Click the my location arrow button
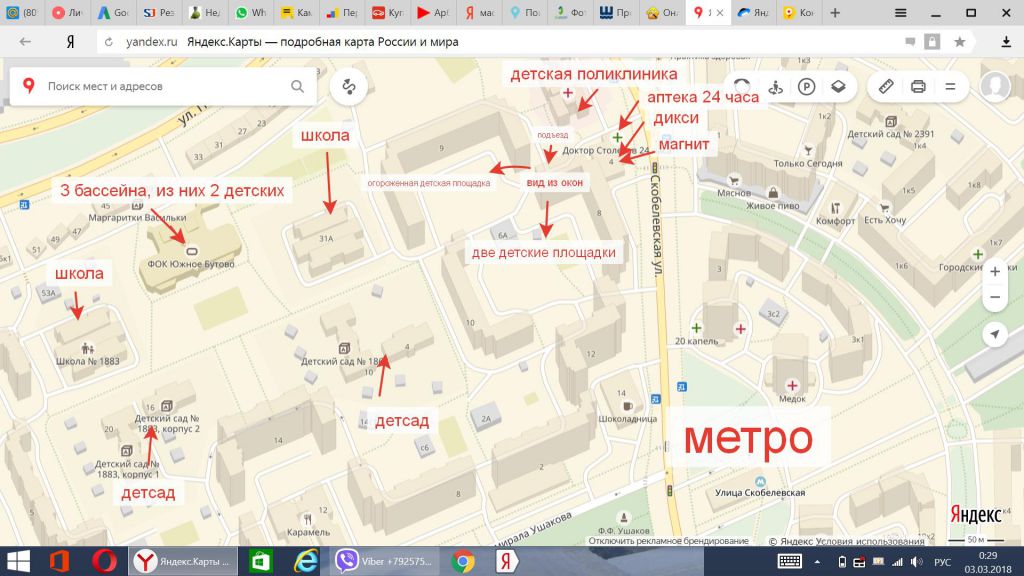 [x=995, y=335]
